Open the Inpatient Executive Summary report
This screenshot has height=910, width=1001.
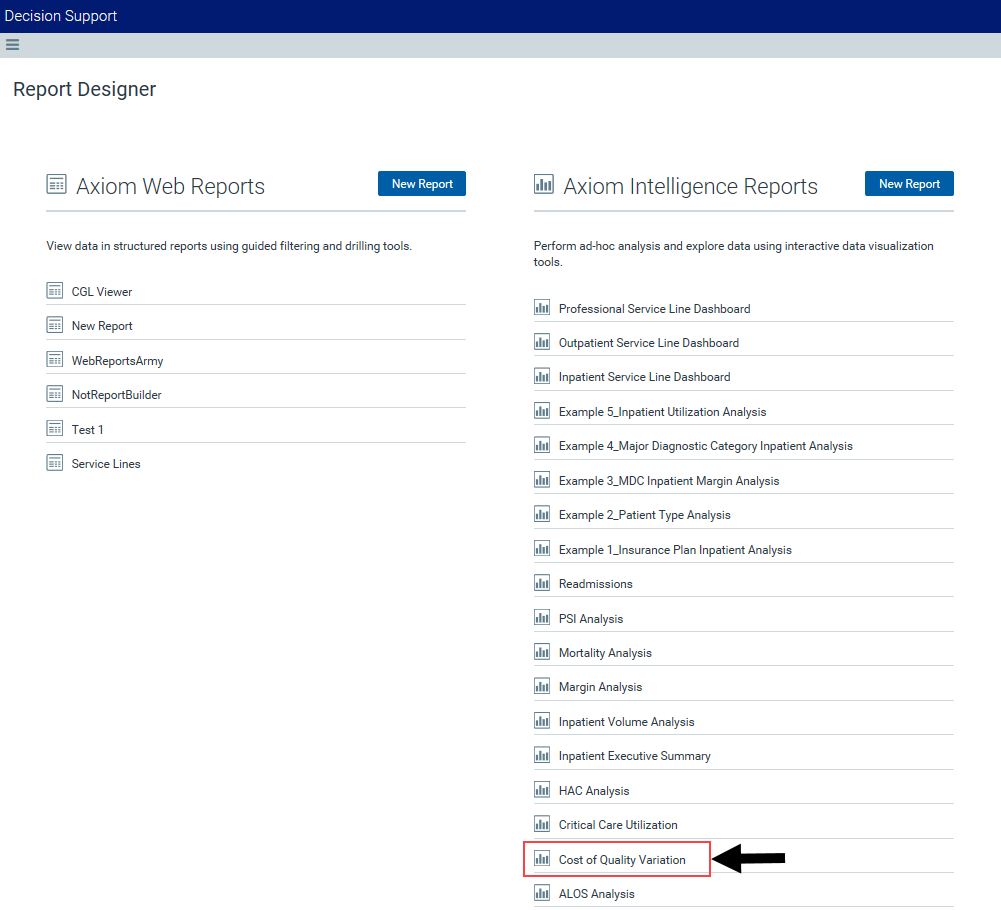click(635, 757)
